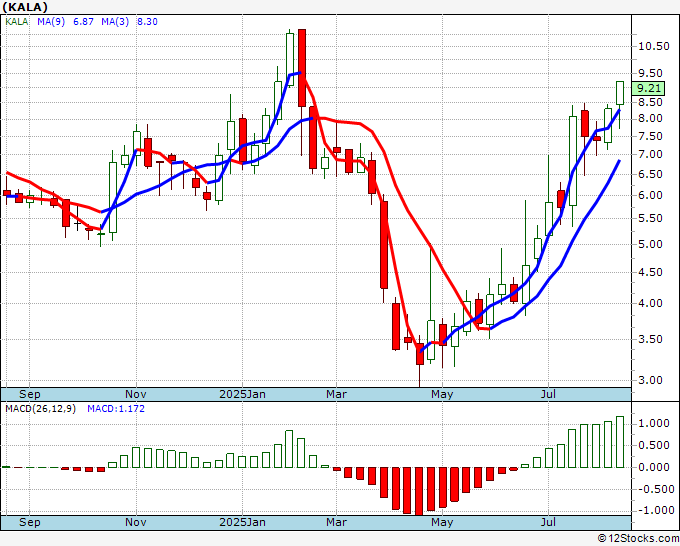The width and height of the screenshot is (680, 546).
Task: Click the 0.000 MACD axis label
Action: pos(654,468)
